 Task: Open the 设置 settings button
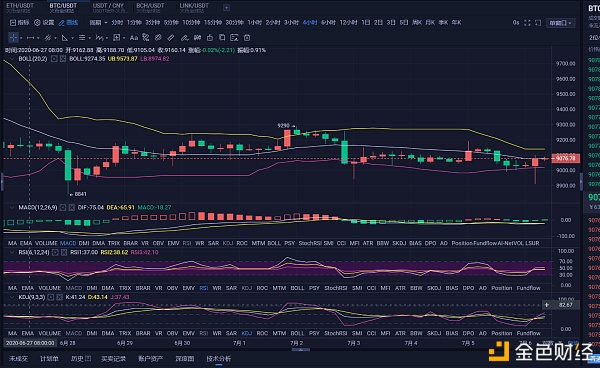tap(44, 23)
